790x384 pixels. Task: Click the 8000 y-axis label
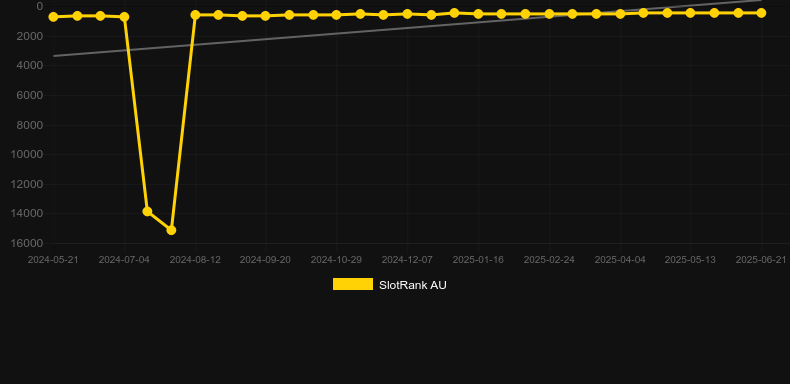coord(30,125)
